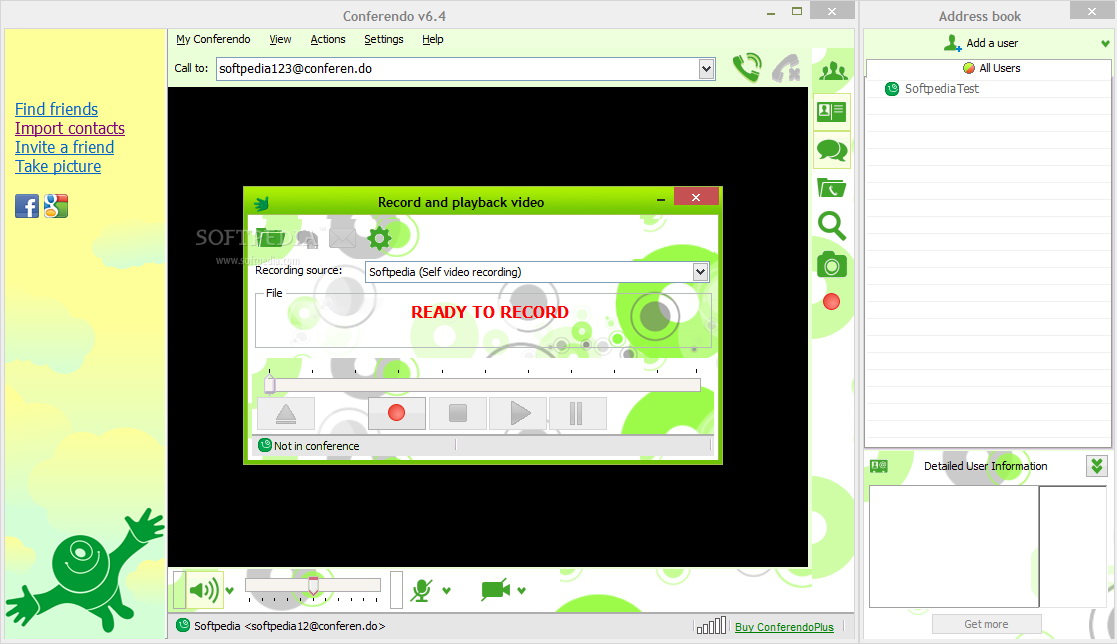Viewport: 1117px width, 644px height.
Task: Close the Record and playback video dialog
Action: [x=696, y=197]
